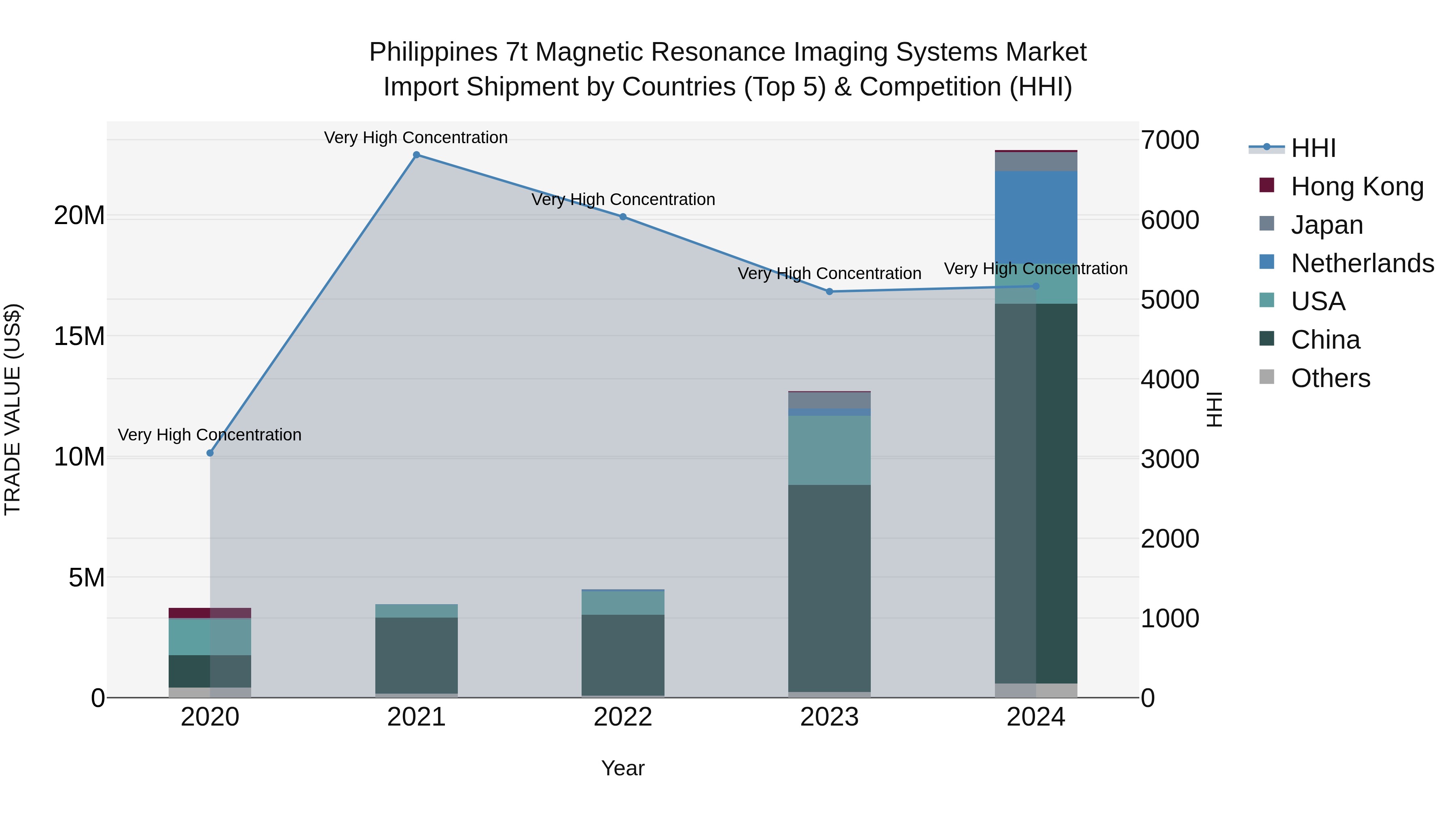The width and height of the screenshot is (1456, 819).
Task: Click the HHI data point for 2020
Action: click(210, 453)
